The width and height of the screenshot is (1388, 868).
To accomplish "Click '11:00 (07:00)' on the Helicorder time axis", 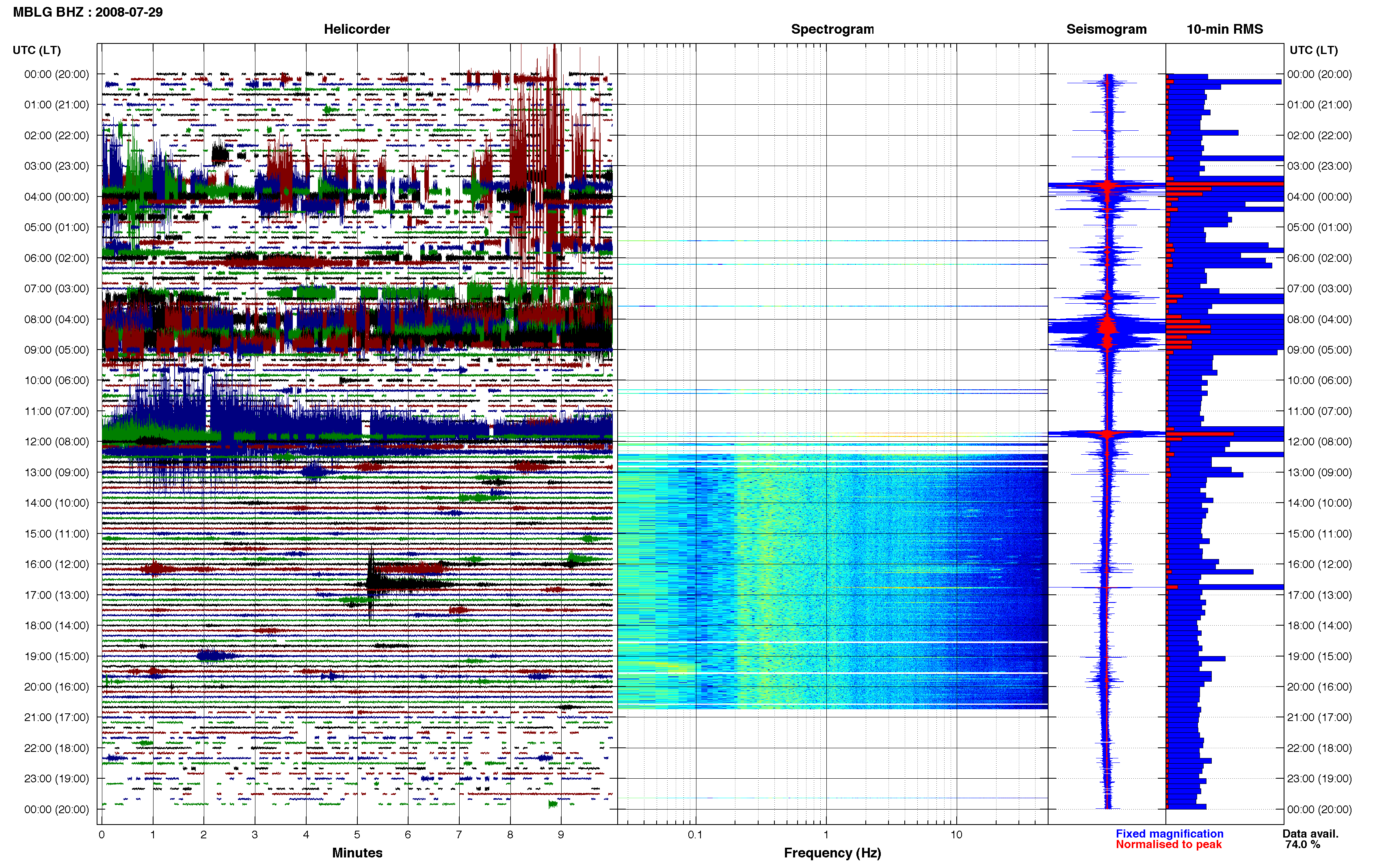I will pos(57,411).
